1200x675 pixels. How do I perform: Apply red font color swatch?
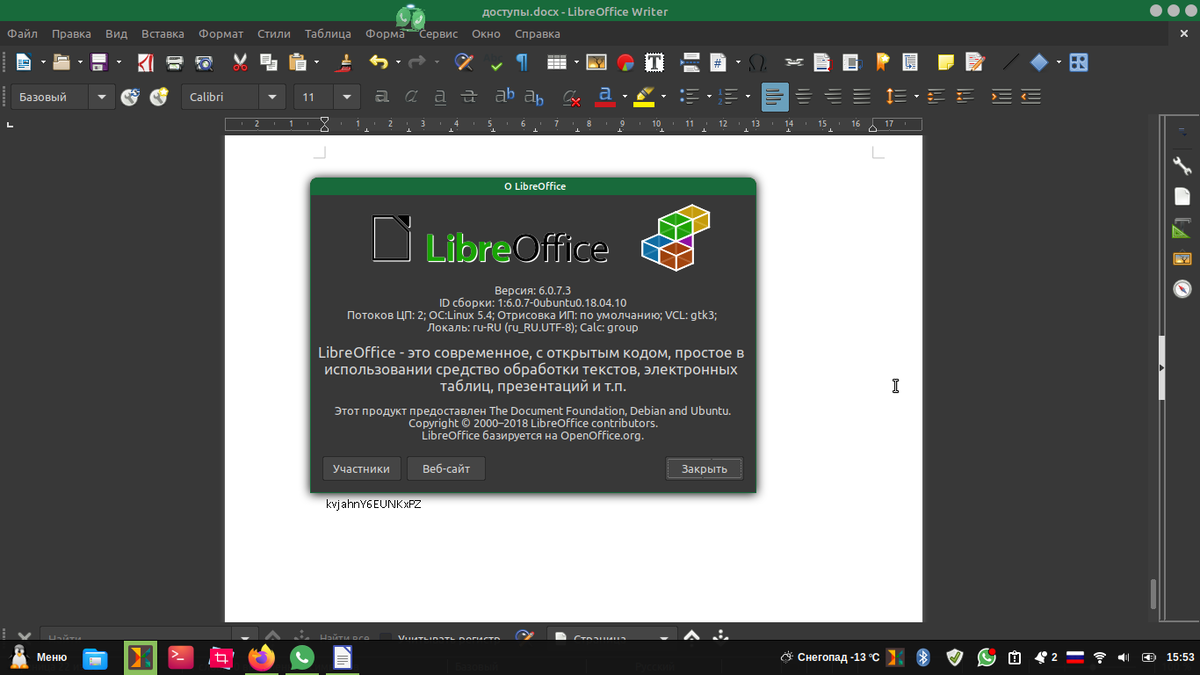point(605,97)
